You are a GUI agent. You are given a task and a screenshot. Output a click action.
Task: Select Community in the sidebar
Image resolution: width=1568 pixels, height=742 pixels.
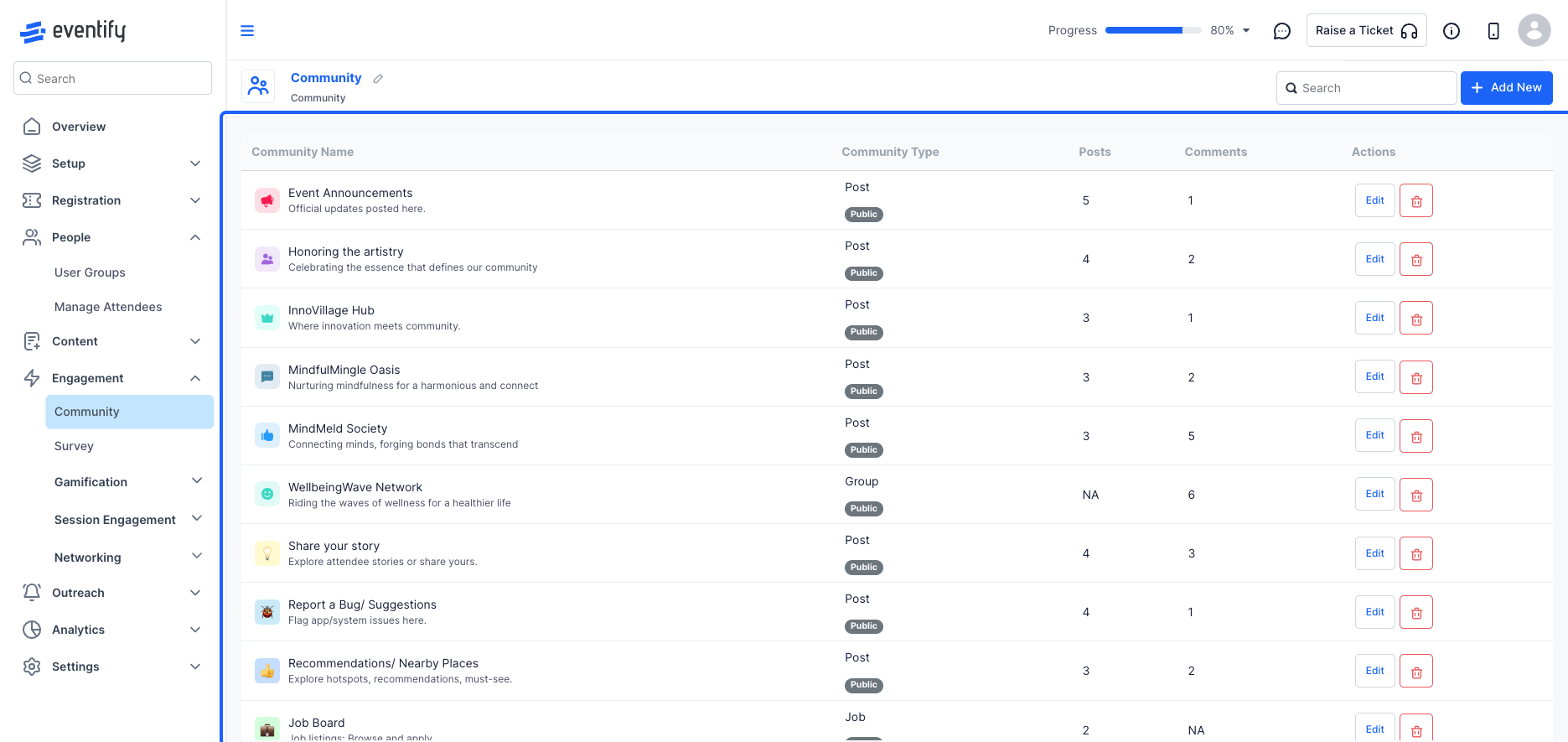coord(129,412)
